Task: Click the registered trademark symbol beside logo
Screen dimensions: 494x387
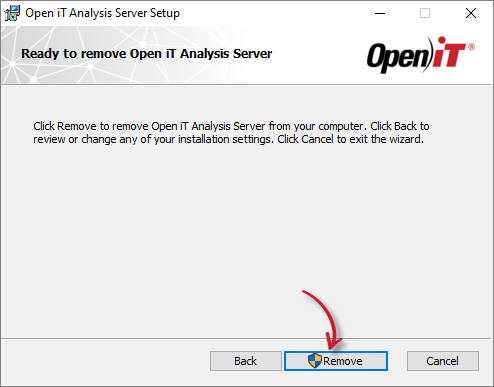Action: pos(471,47)
